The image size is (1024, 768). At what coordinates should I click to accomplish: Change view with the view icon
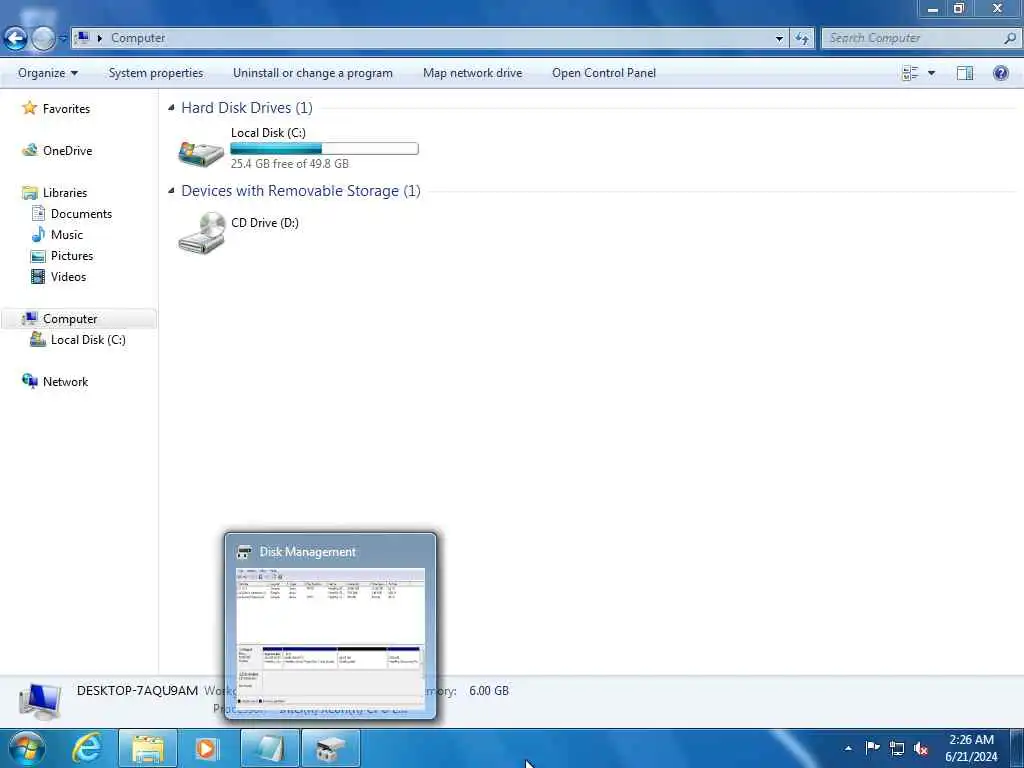[910, 73]
